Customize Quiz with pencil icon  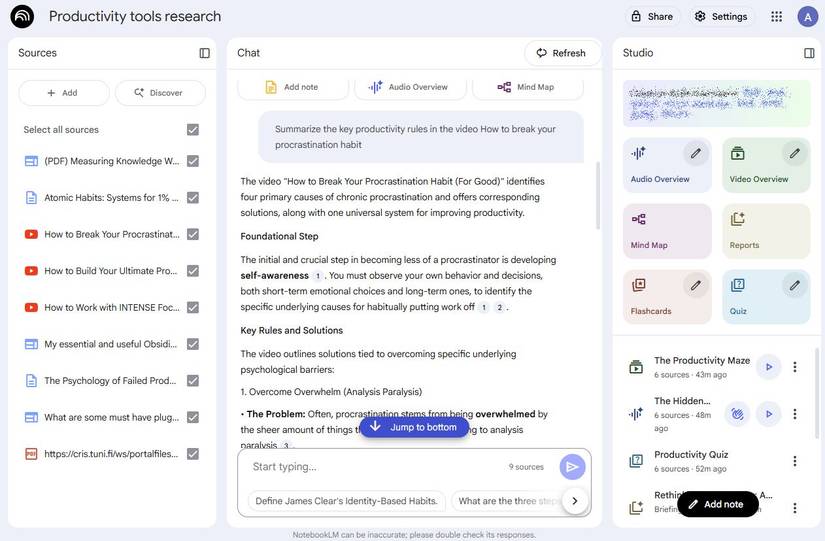click(794, 286)
